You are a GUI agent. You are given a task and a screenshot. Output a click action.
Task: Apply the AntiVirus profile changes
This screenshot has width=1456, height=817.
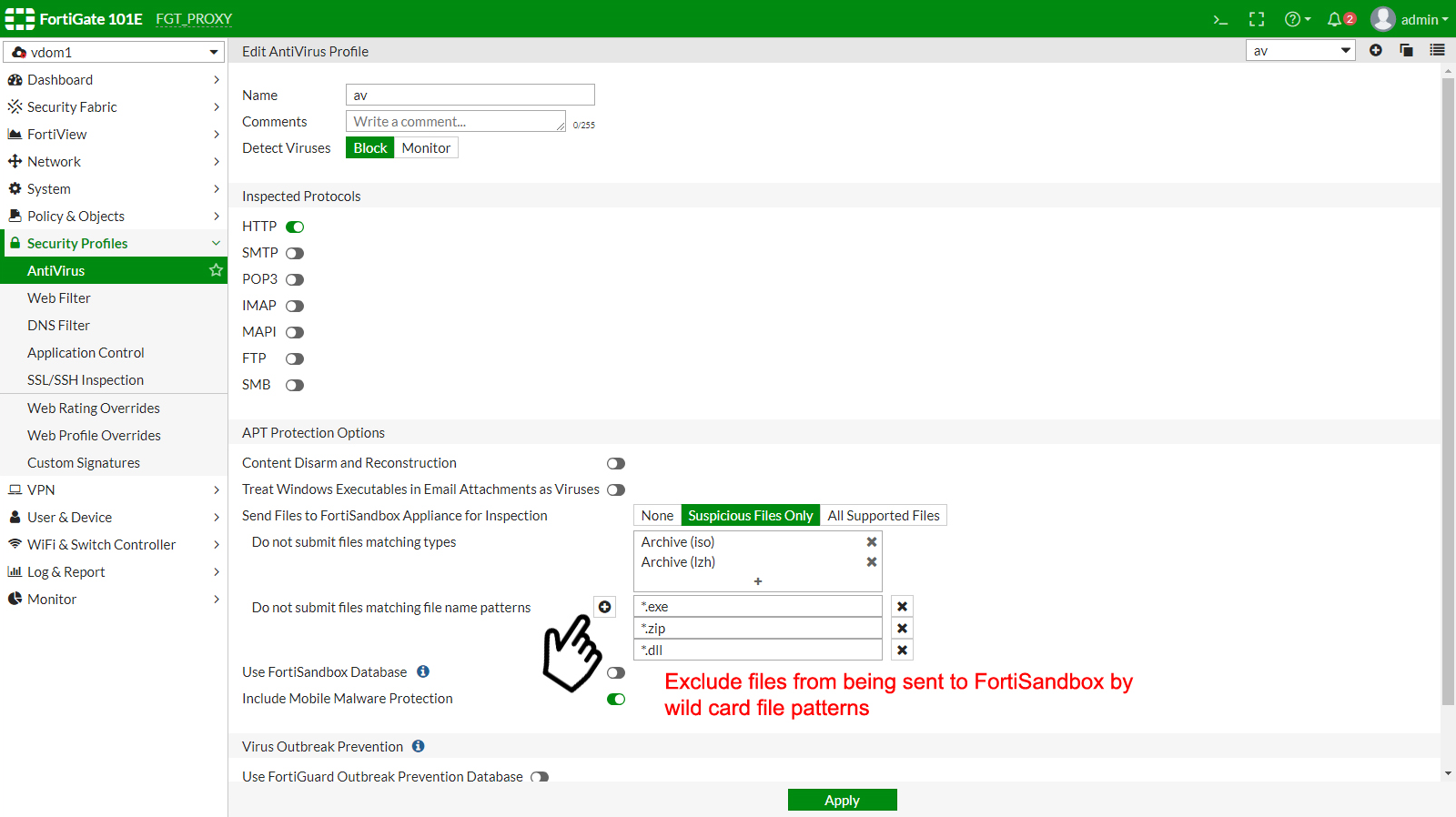pos(843,800)
